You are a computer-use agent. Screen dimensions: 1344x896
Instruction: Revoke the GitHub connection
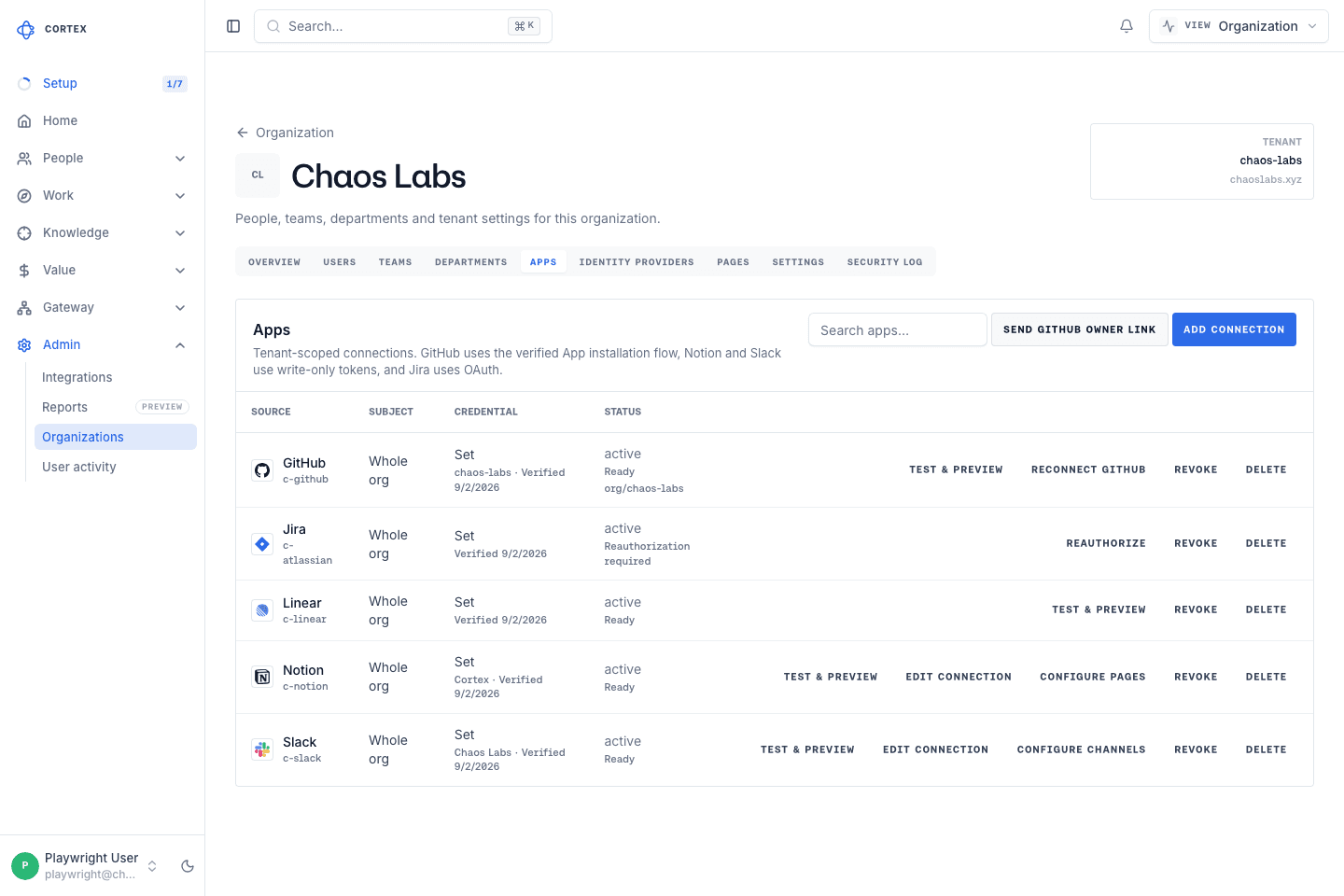[1196, 469]
